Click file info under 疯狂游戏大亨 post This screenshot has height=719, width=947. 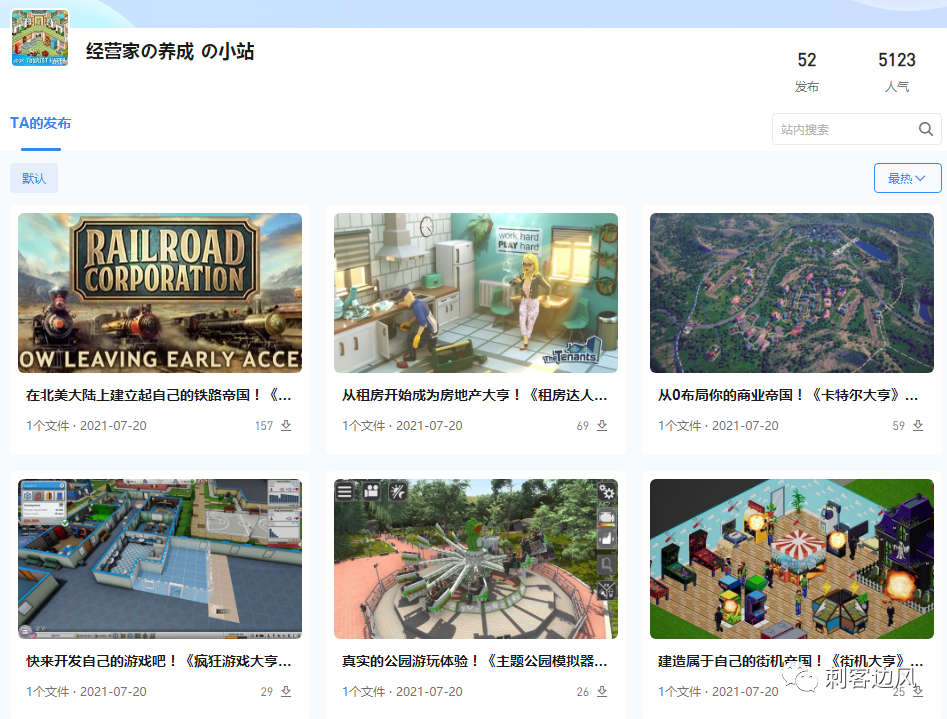(x=86, y=692)
